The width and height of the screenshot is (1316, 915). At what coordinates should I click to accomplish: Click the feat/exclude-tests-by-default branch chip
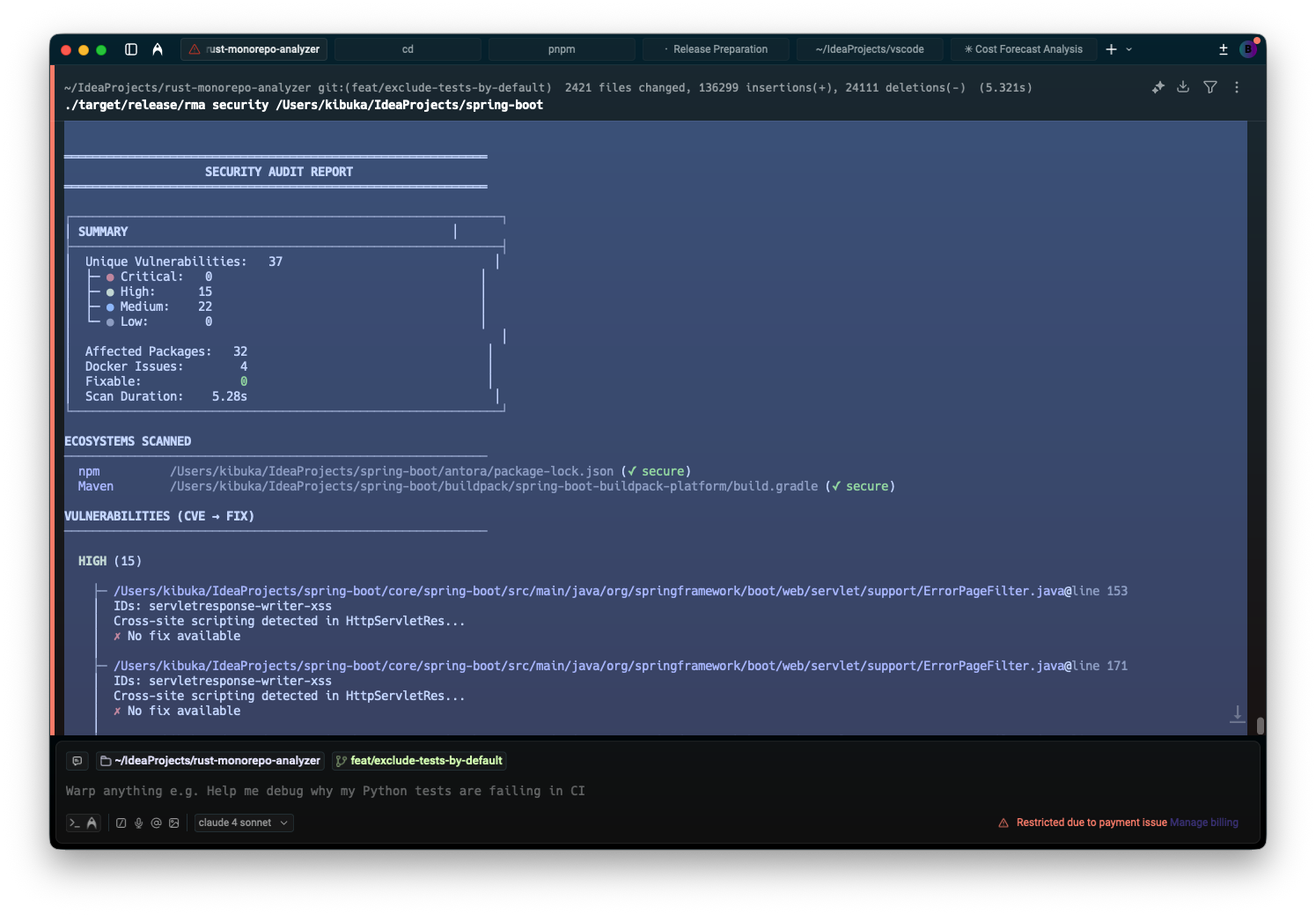pyautogui.click(x=419, y=761)
